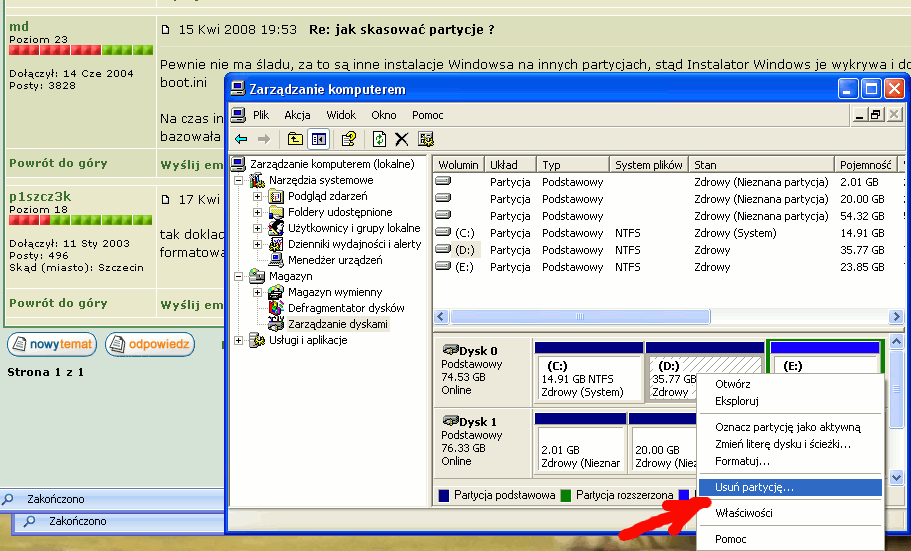This screenshot has height=551, width=911.
Task: Choose Otwórz from context menu
Action: [x=791, y=384]
